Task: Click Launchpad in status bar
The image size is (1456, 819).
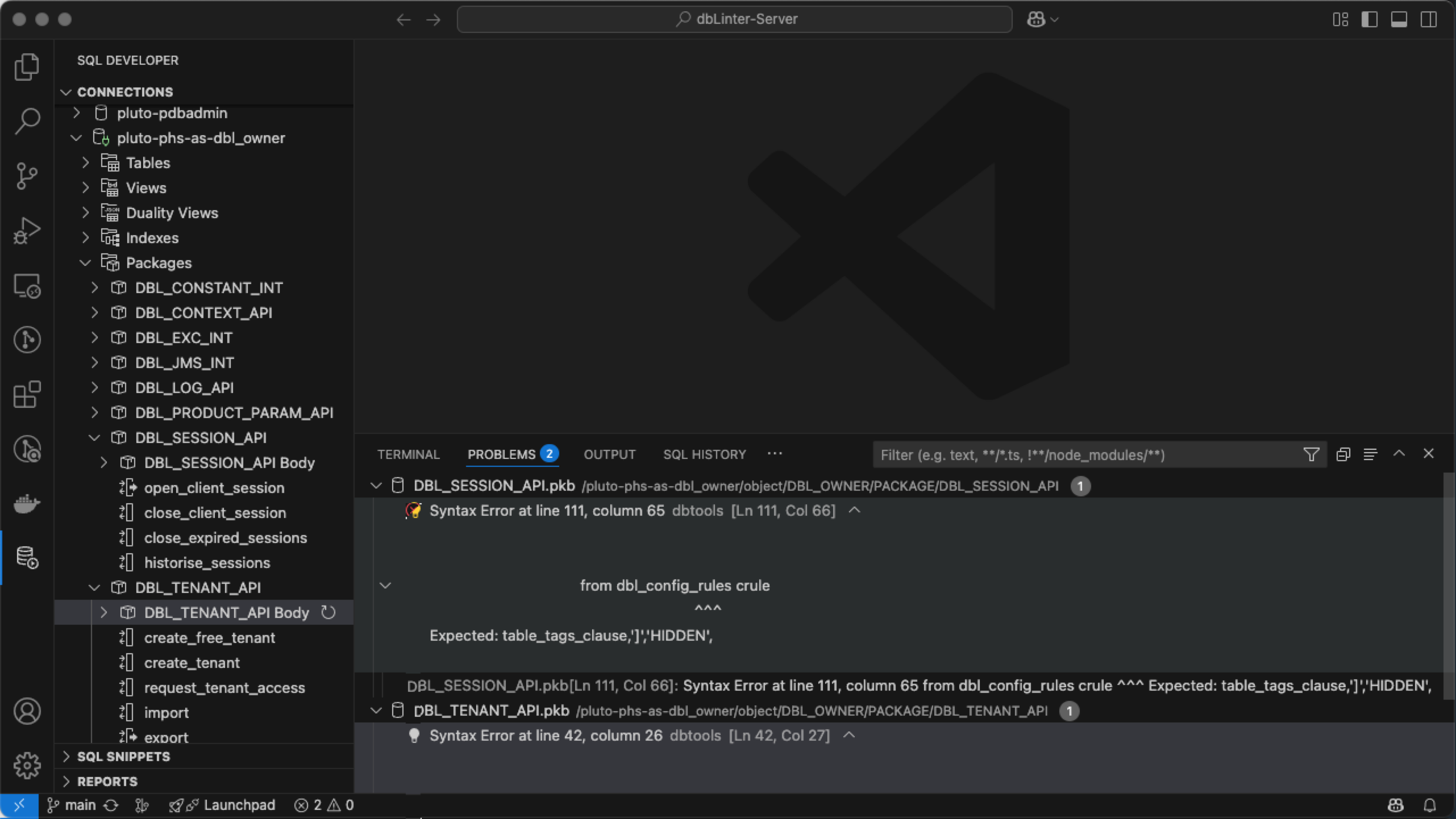Action: click(x=223, y=805)
